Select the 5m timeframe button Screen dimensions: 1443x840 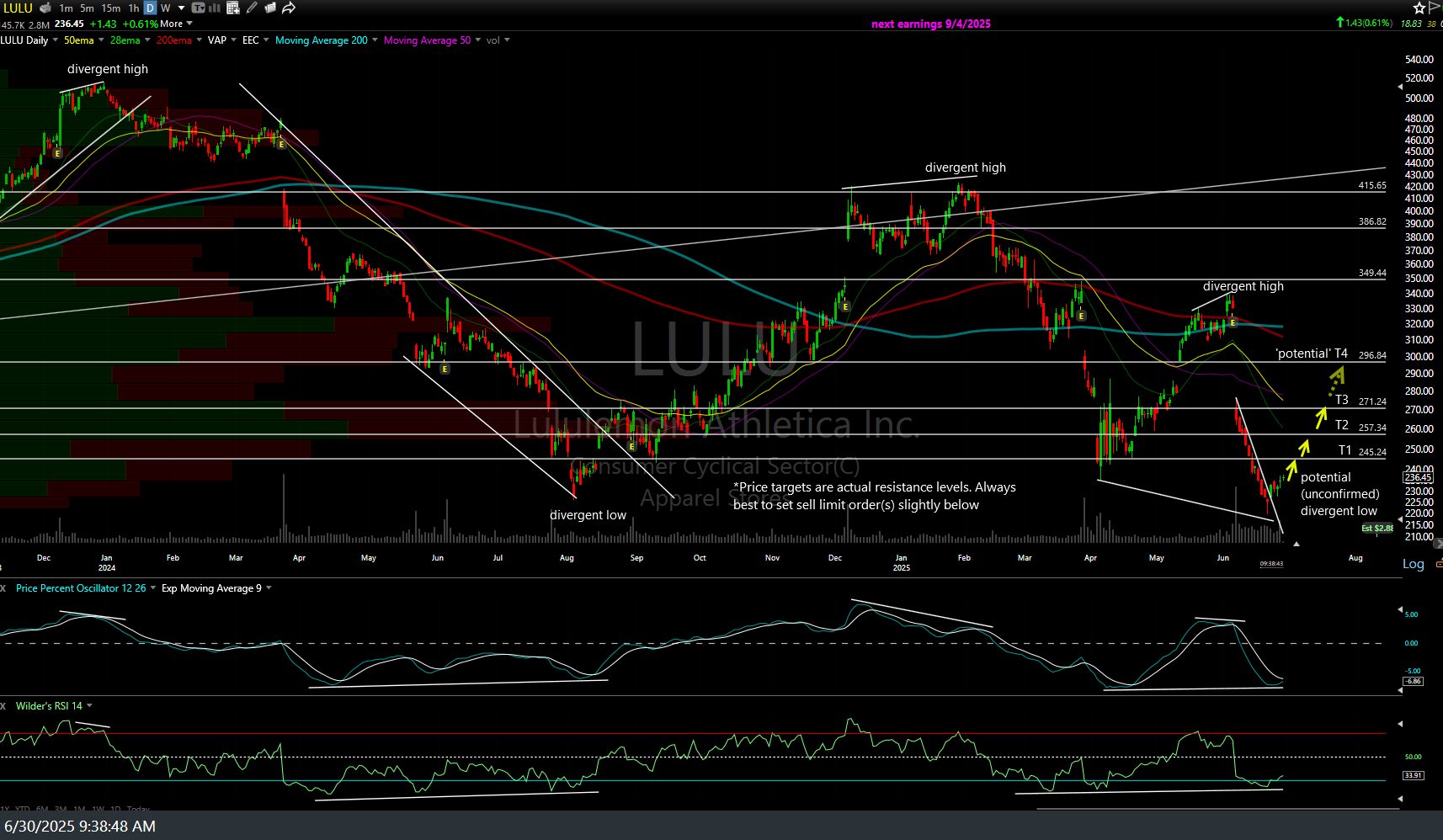click(87, 8)
